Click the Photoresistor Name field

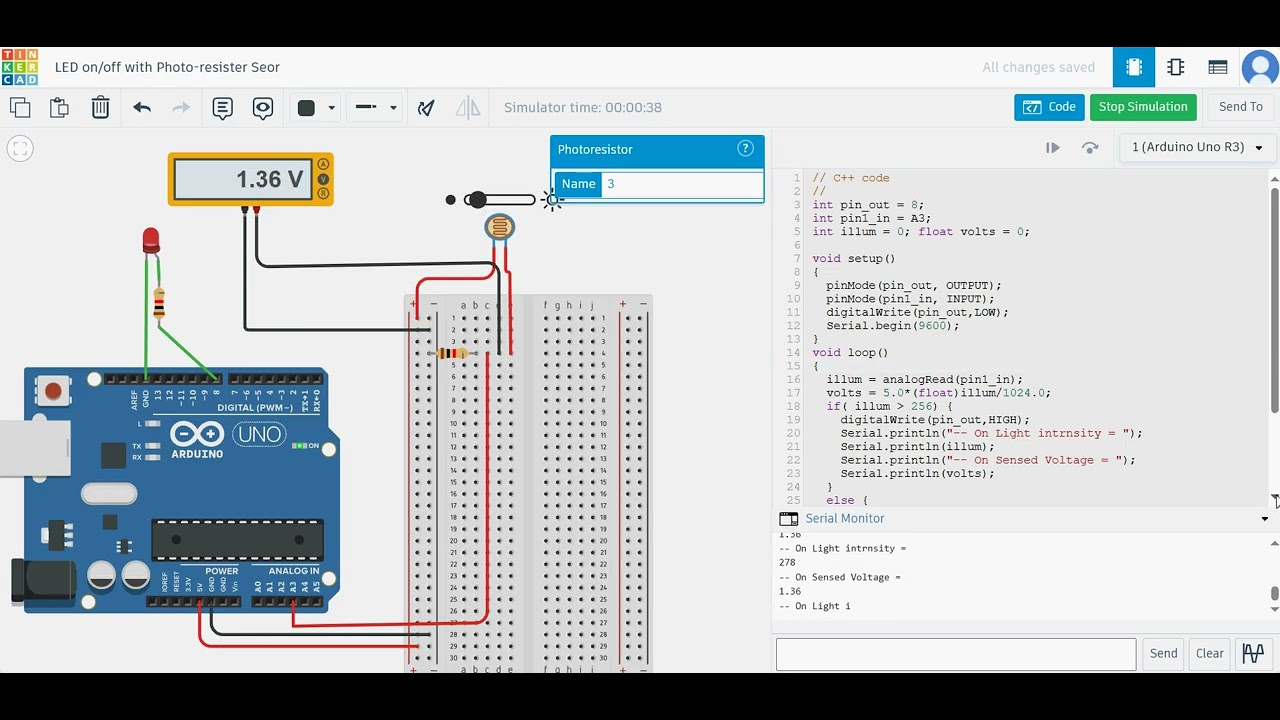[682, 184]
